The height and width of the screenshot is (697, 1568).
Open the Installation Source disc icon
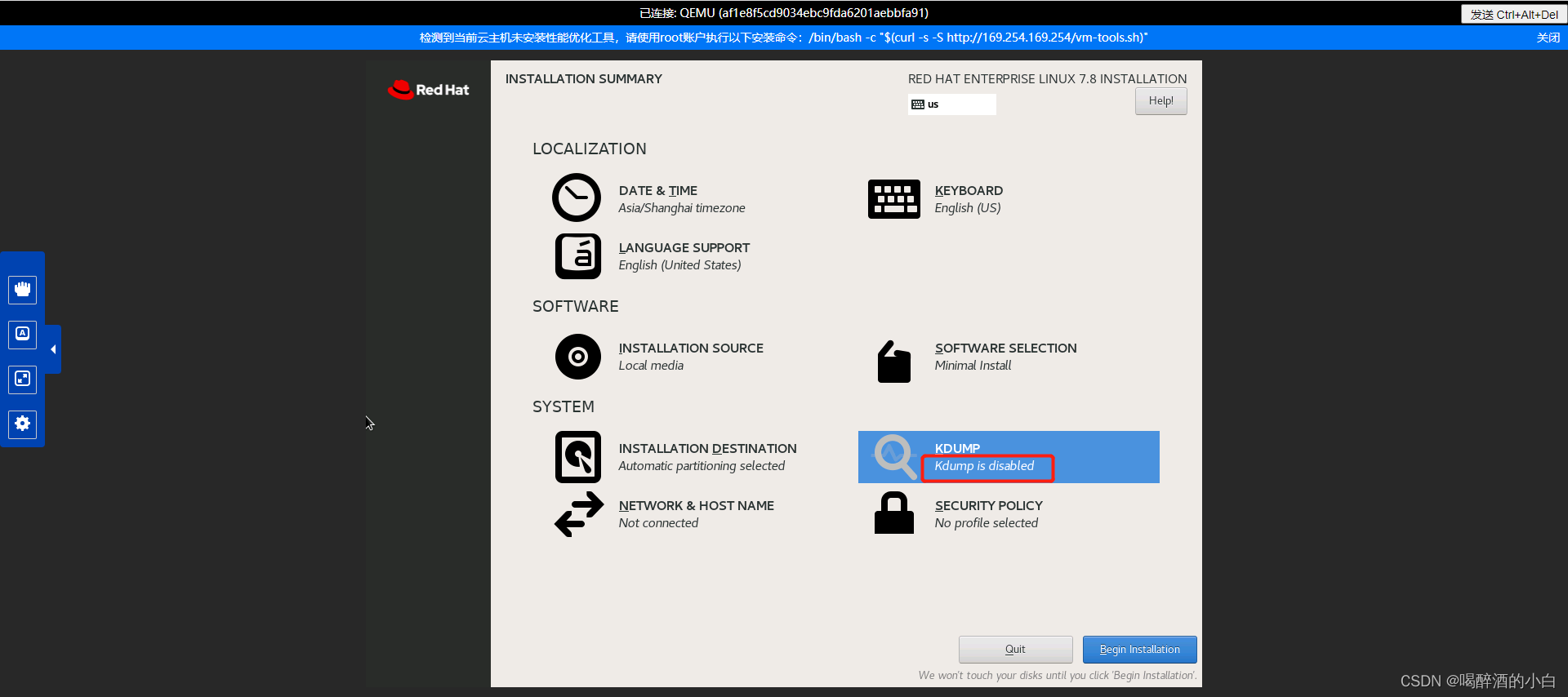click(x=578, y=357)
